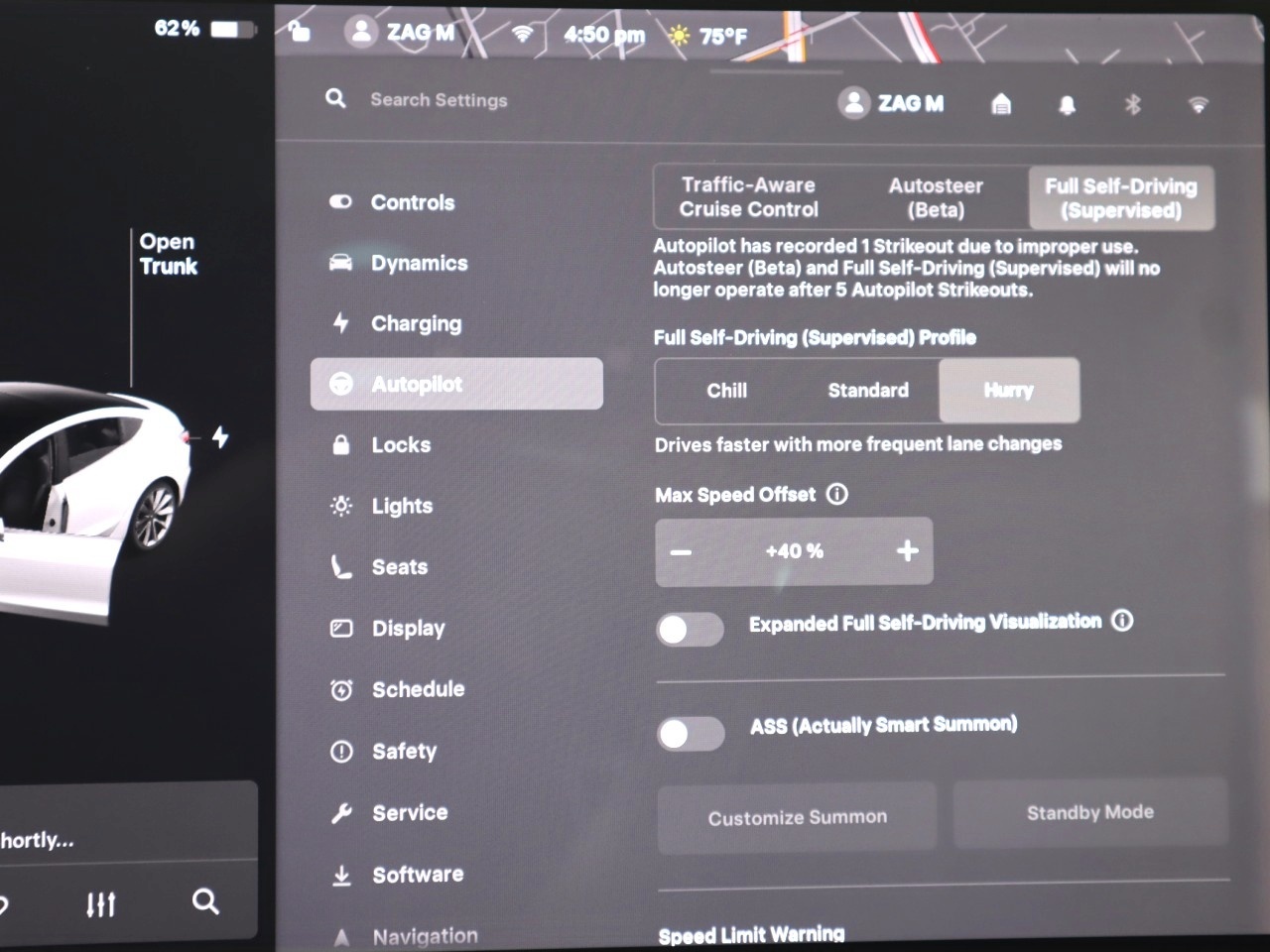Click the steering wheel icon beside Autopilot

(340, 384)
